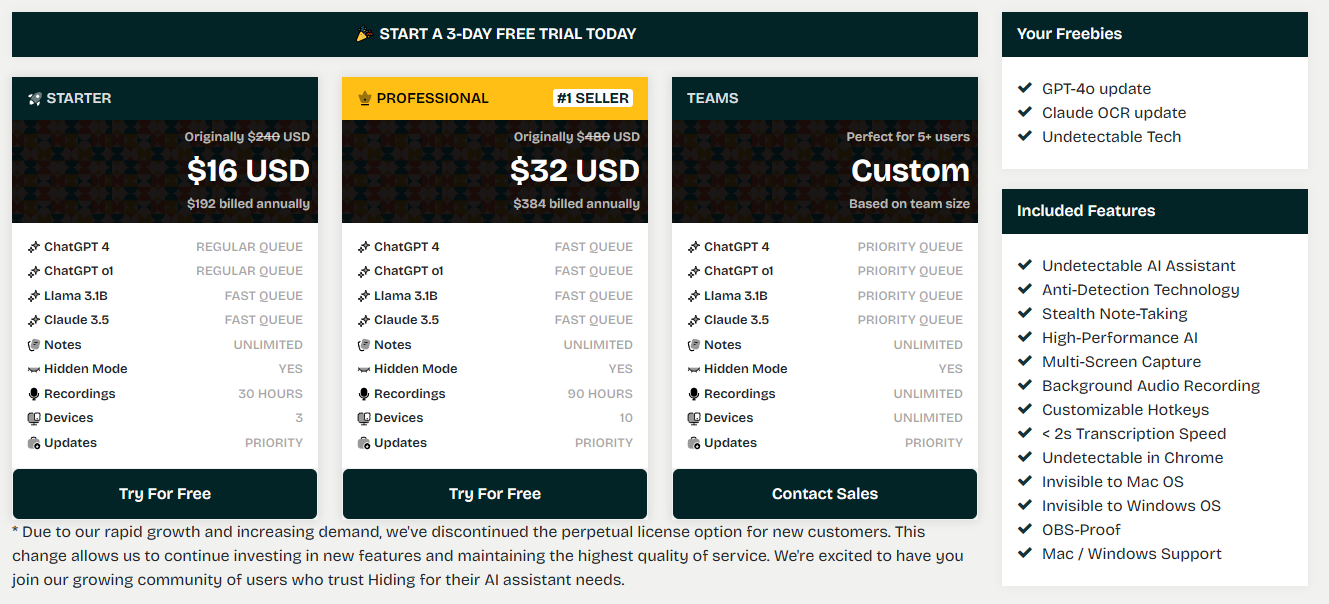Screen dimensions: 1329x604
Task: Click the Invisible to Mac OS feature text
Action: click(1113, 481)
